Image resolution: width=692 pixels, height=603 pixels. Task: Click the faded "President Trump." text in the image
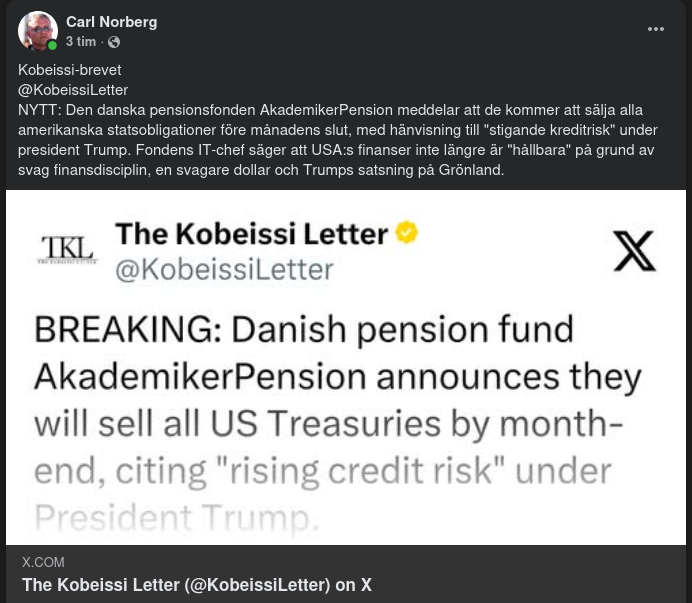[x=176, y=518]
